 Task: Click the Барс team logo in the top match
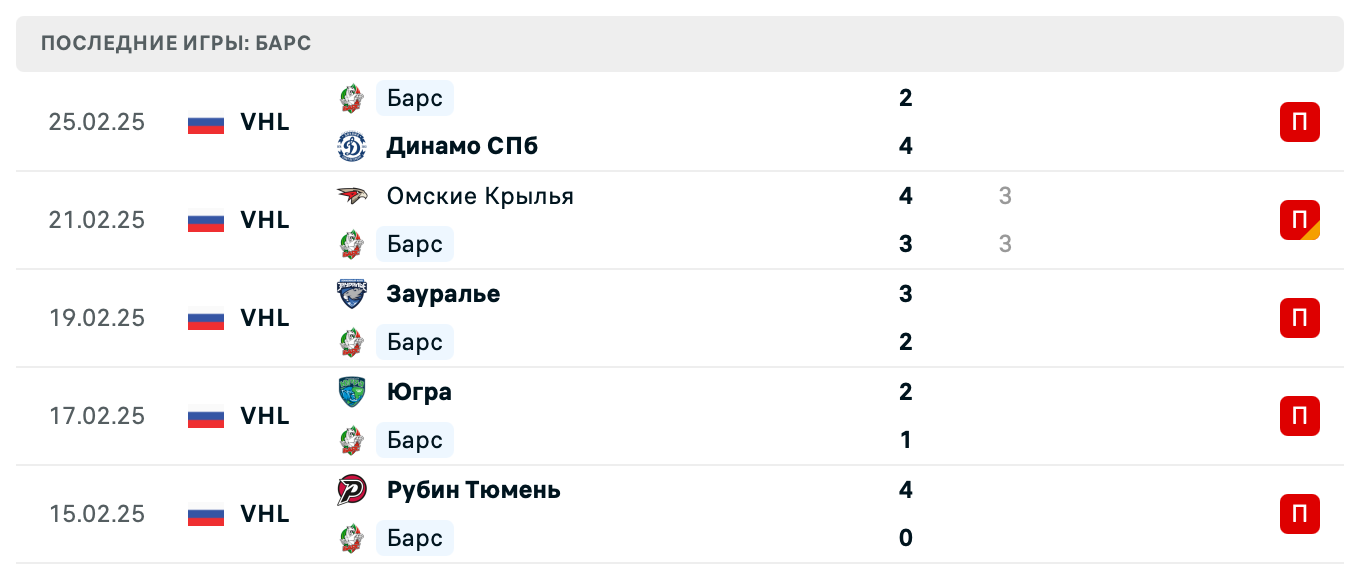coord(352,98)
